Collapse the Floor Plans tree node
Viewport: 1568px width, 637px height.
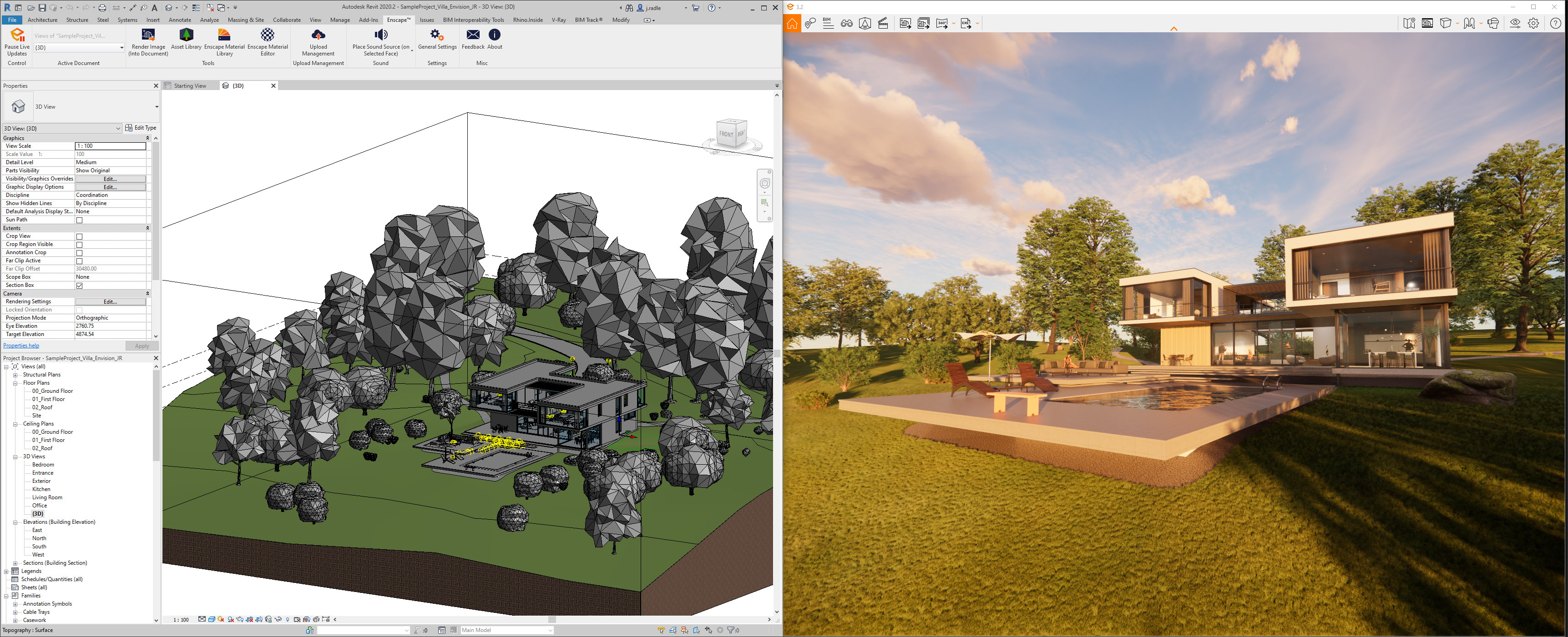click(16, 383)
